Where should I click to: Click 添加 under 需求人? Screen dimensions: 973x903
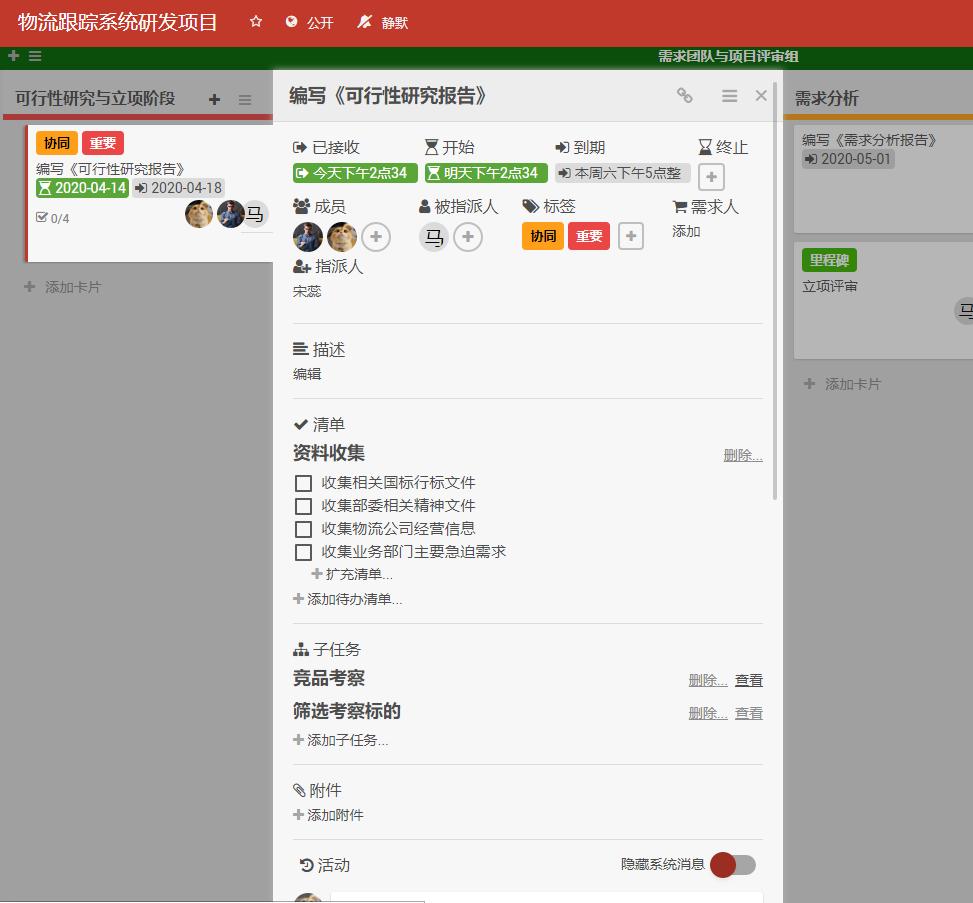coord(686,231)
